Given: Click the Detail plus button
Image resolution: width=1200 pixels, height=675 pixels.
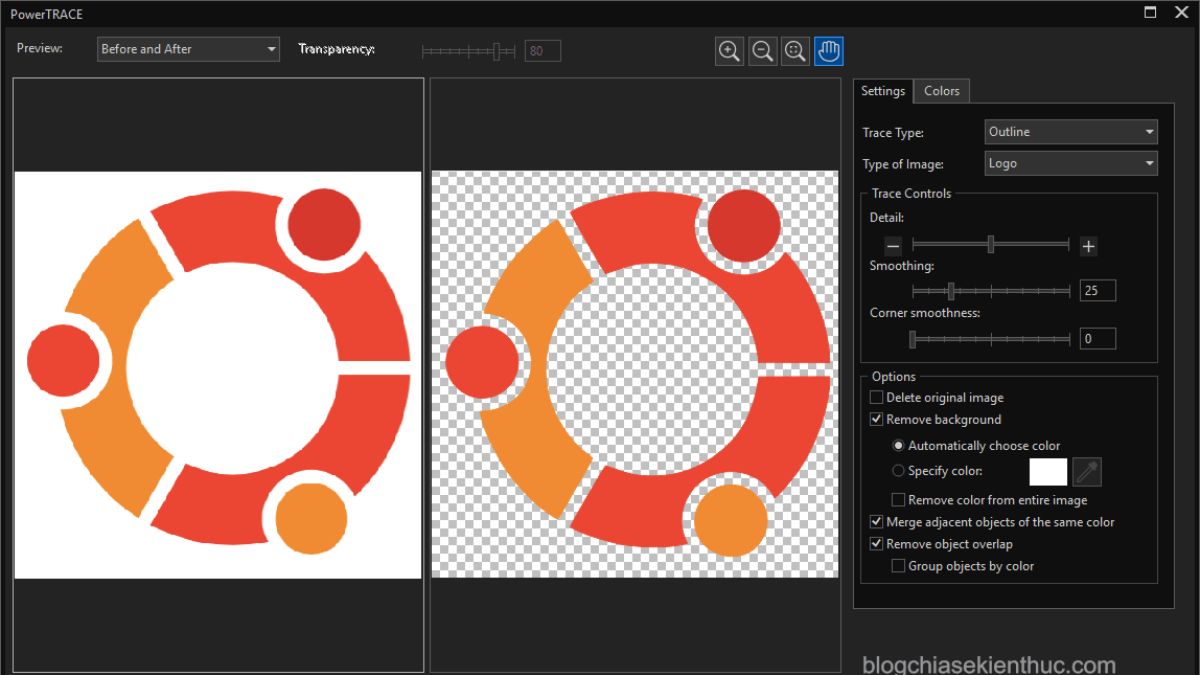Looking at the screenshot, I should coord(1089,246).
